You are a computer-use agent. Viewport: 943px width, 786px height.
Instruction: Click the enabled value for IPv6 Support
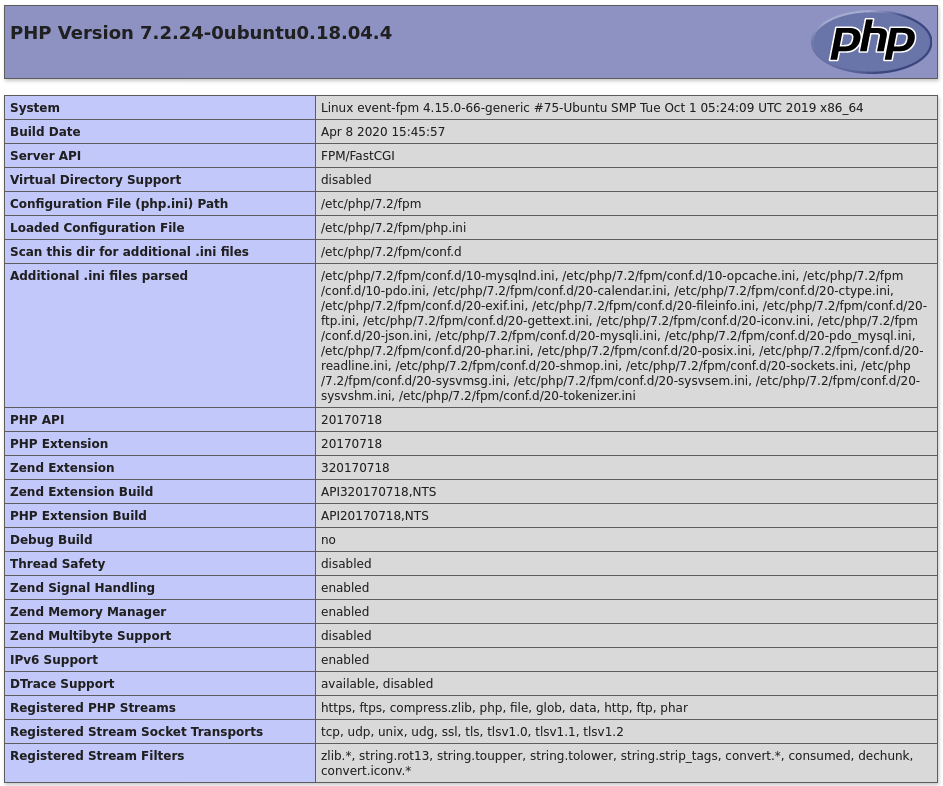click(345, 660)
